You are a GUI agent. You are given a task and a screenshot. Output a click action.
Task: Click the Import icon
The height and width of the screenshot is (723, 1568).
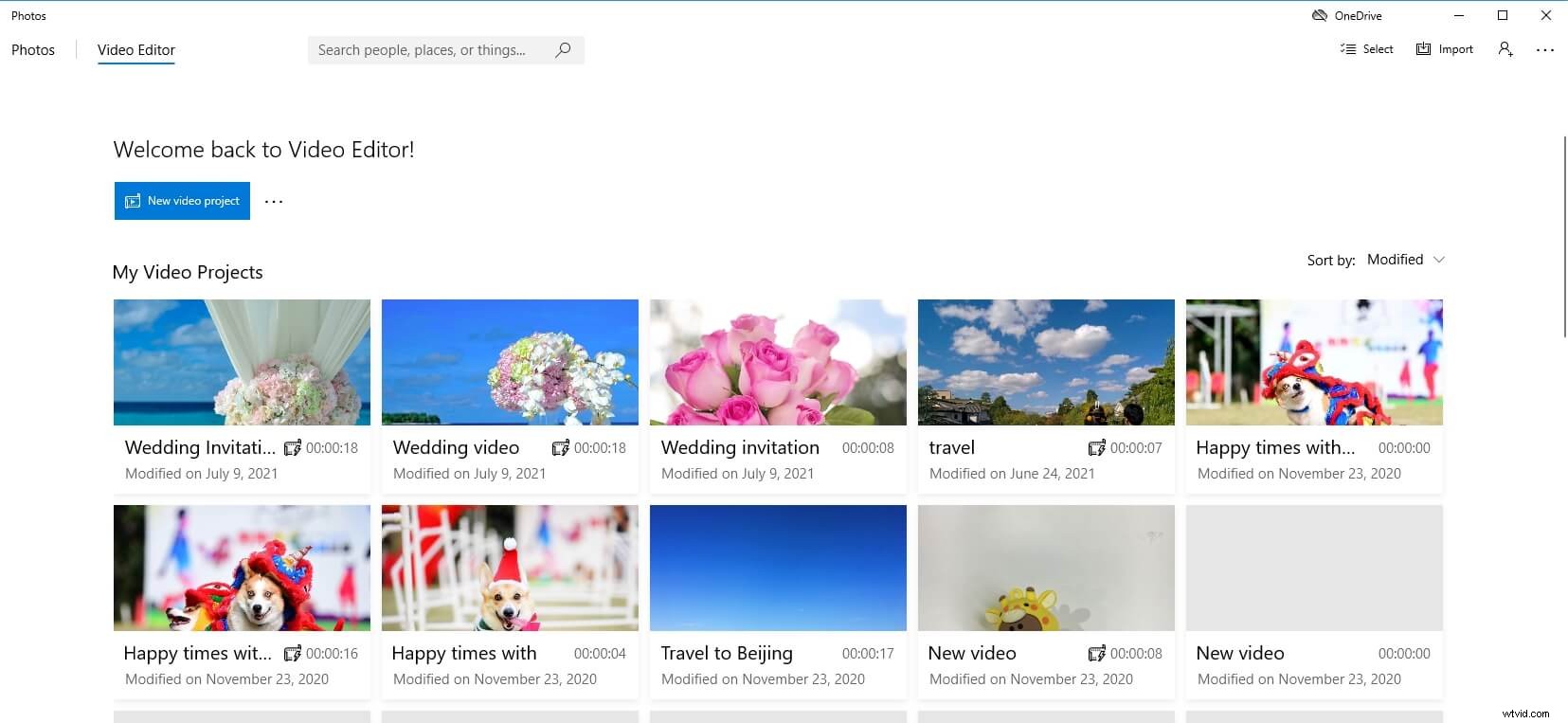click(x=1423, y=49)
